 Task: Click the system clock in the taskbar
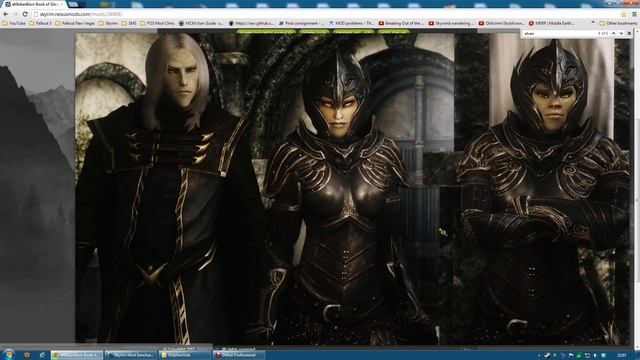tap(622, 356)
